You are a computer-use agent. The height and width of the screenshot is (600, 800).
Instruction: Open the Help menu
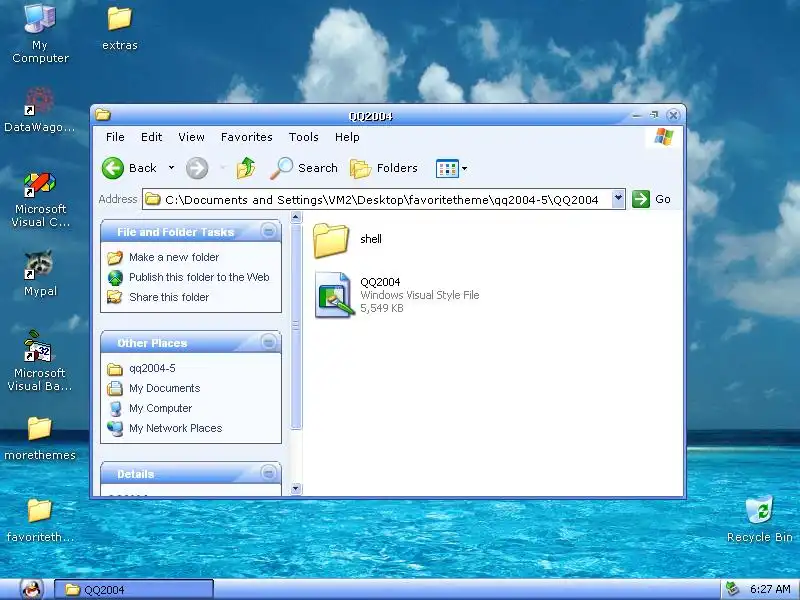click(x=347, y=137)
